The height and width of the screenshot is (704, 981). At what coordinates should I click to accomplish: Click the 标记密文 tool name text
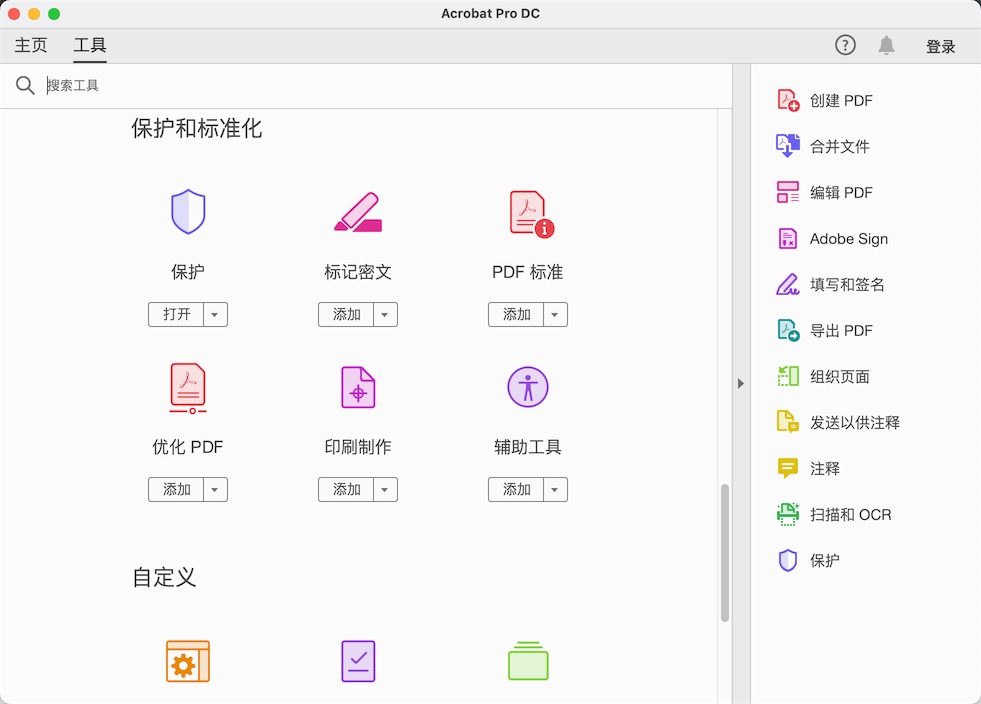pyautogui.click(x=358, y=272)
